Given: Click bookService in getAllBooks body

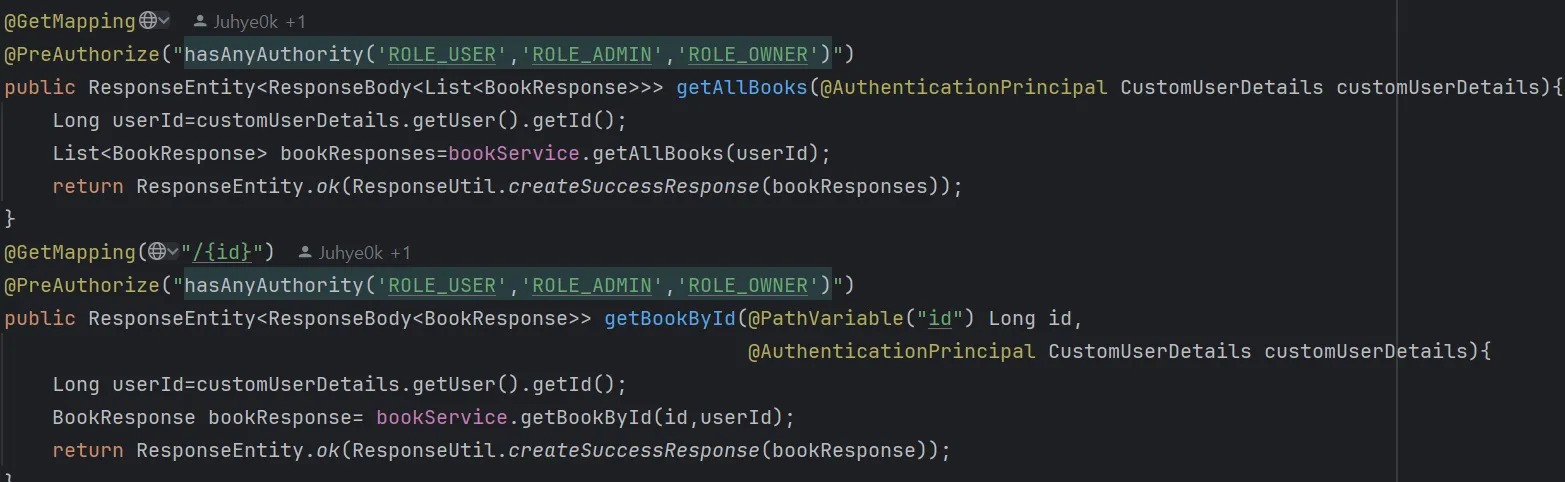Looking at the screenshot, I should click(x=515, y=153).
